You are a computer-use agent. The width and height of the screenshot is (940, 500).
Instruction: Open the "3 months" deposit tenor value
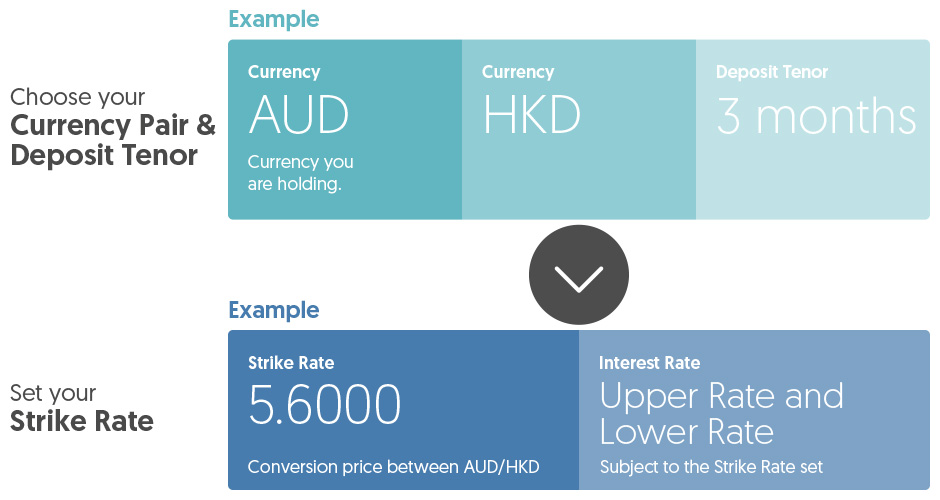tap(816, 116)
